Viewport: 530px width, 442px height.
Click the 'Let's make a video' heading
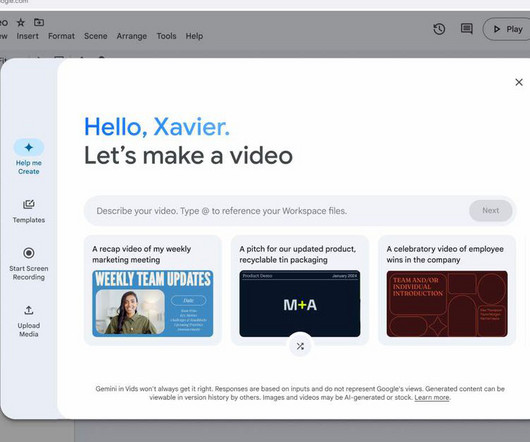click(x=188, y=156)
